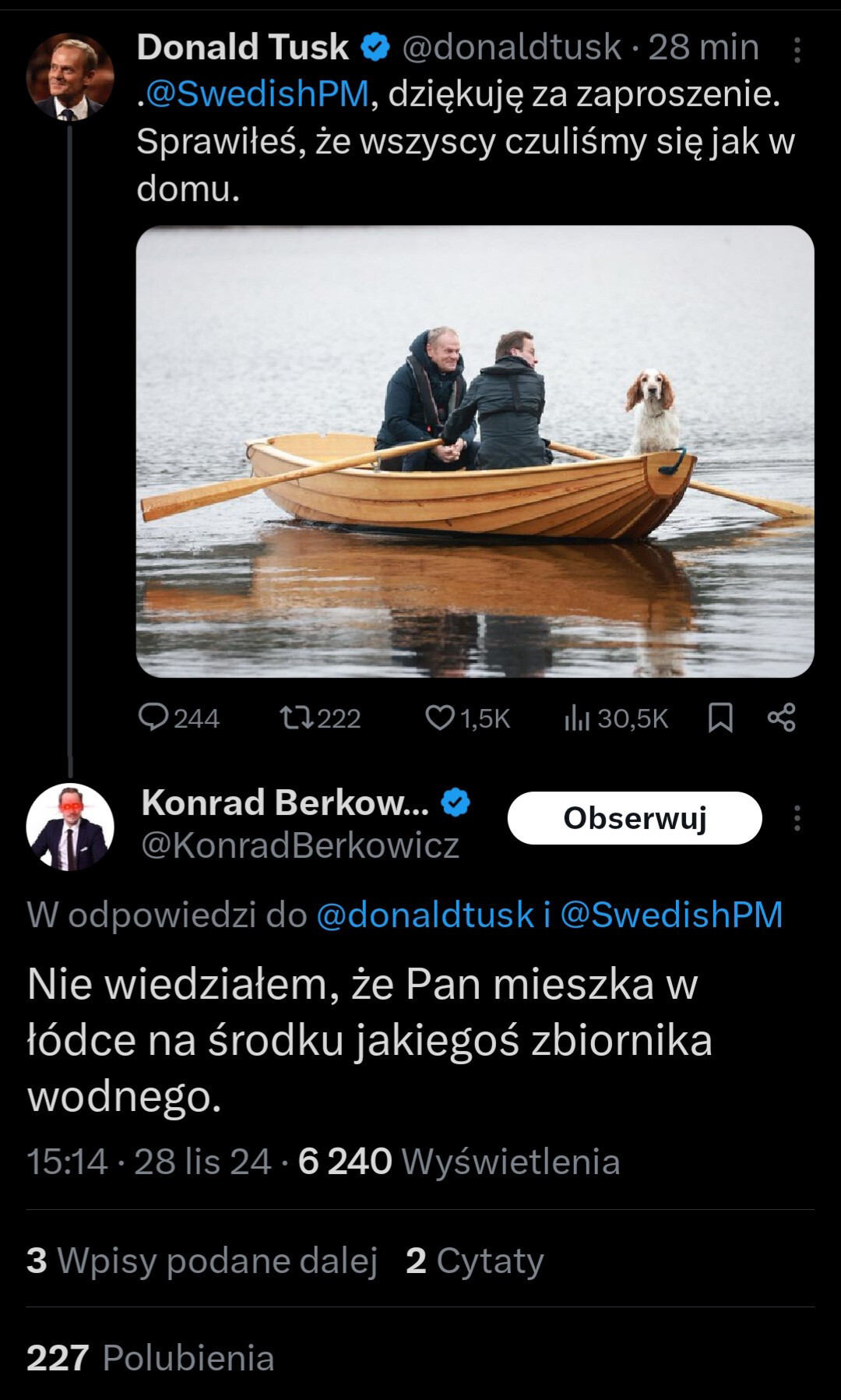841x1400 pixels.
Task: Open Konrad Berkowicz's profile avatar
Action: click(x=70, y=827)
